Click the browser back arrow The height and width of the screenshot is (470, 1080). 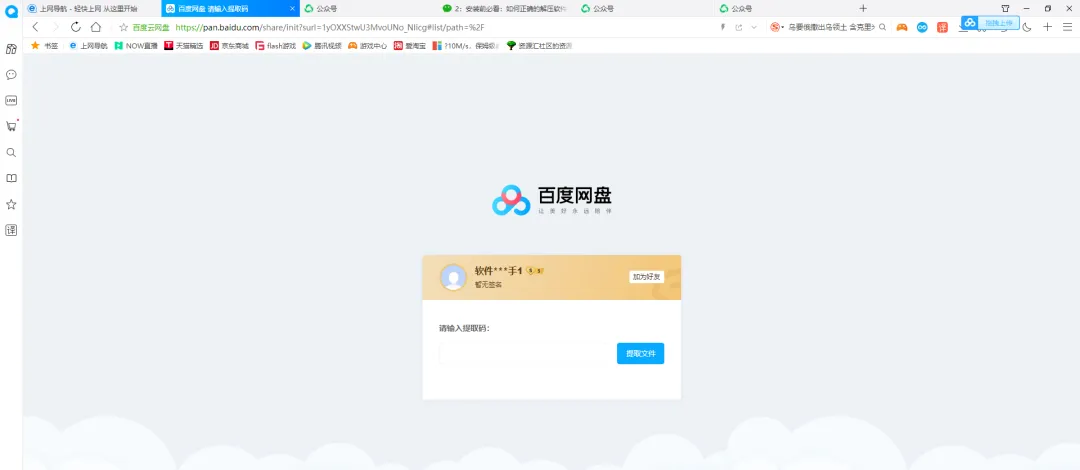click(35, 27)
